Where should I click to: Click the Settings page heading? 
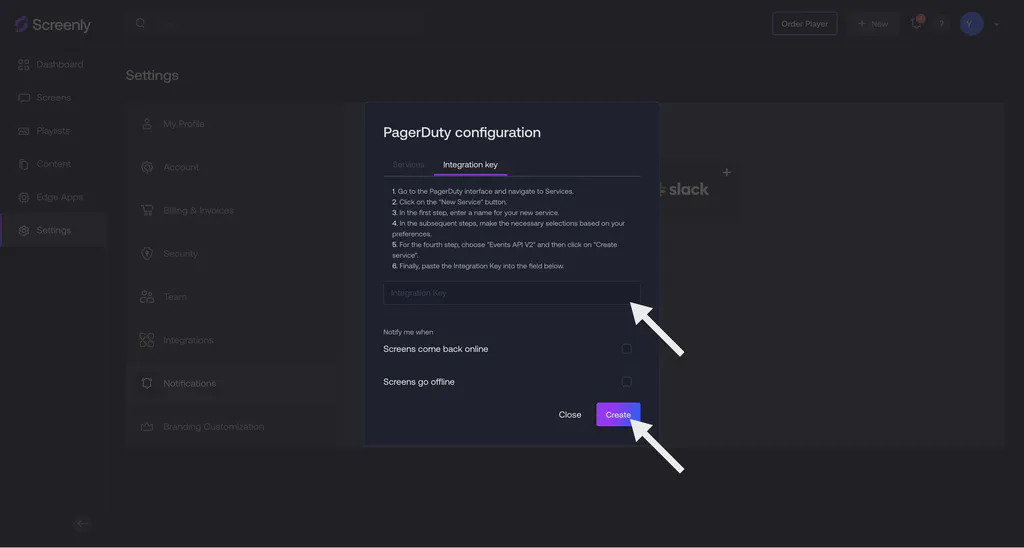pyautogui.click(x=152, y=76)
